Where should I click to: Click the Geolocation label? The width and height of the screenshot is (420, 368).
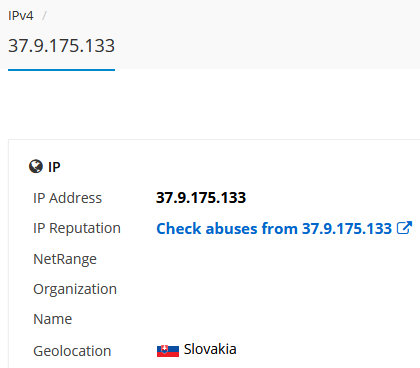pyautogui.click(x=72, y=351)
